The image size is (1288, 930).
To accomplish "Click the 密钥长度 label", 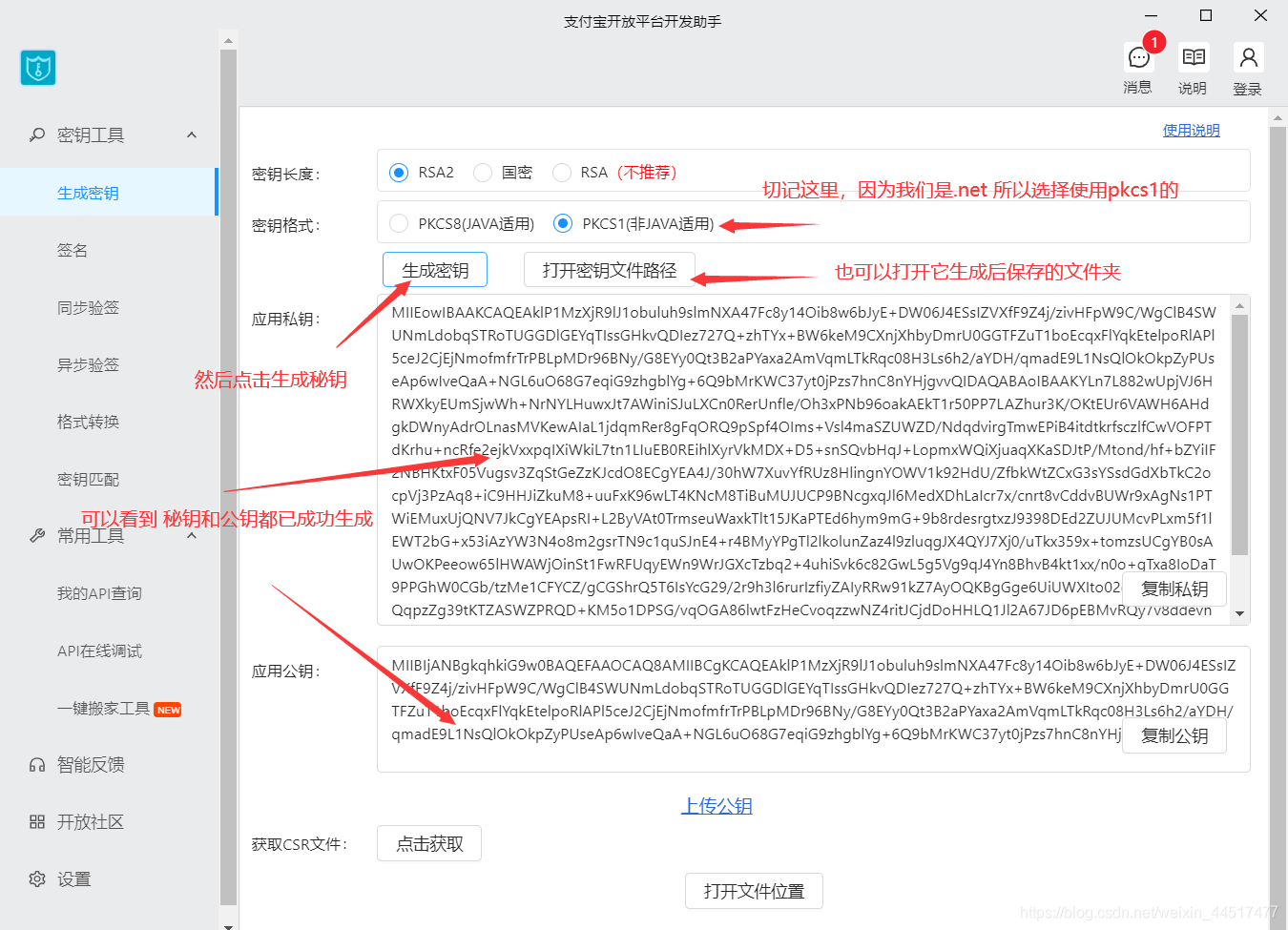I will 286,174.
